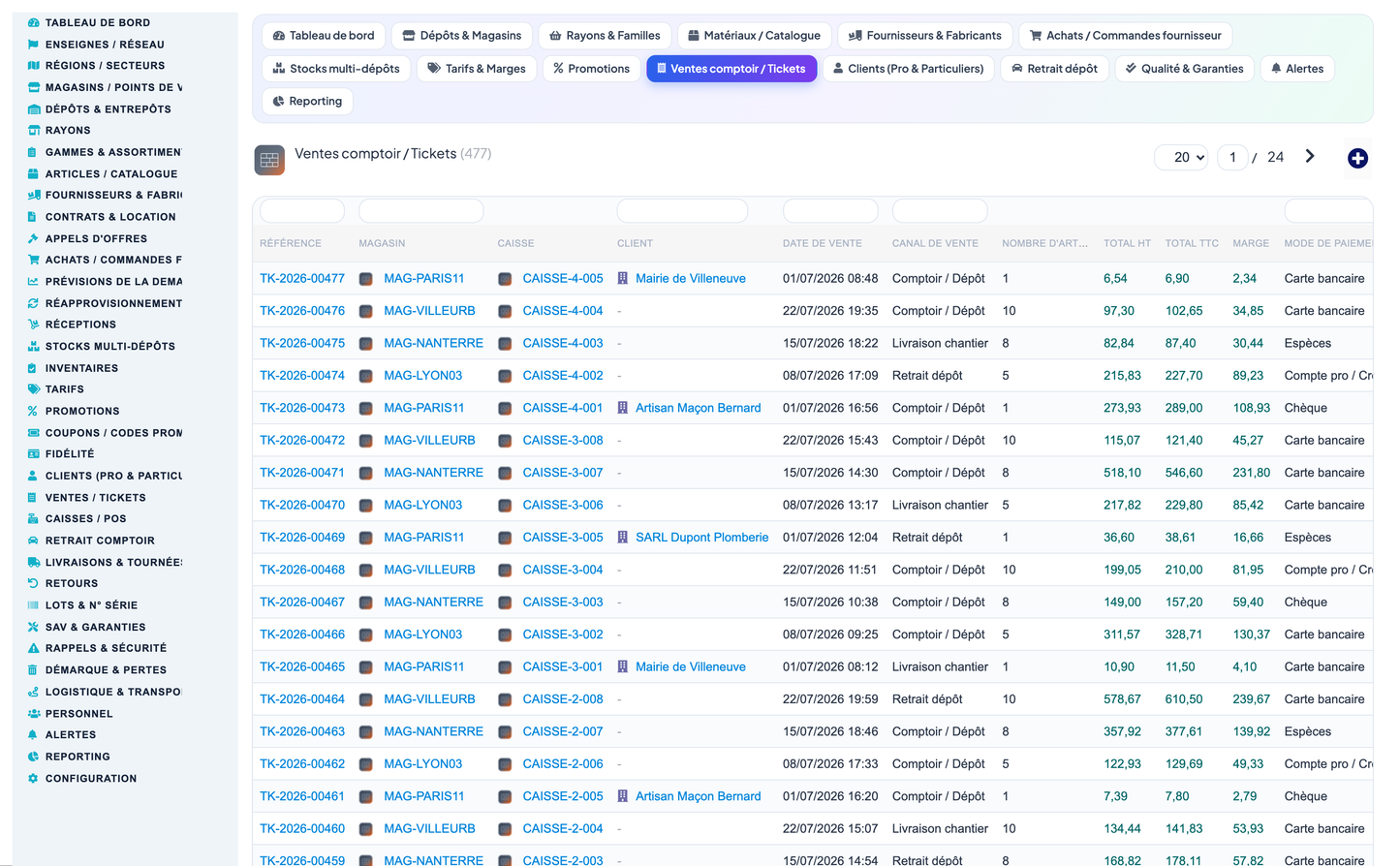Open Ventes / Tickets in the sidebar

pos(95,498)
